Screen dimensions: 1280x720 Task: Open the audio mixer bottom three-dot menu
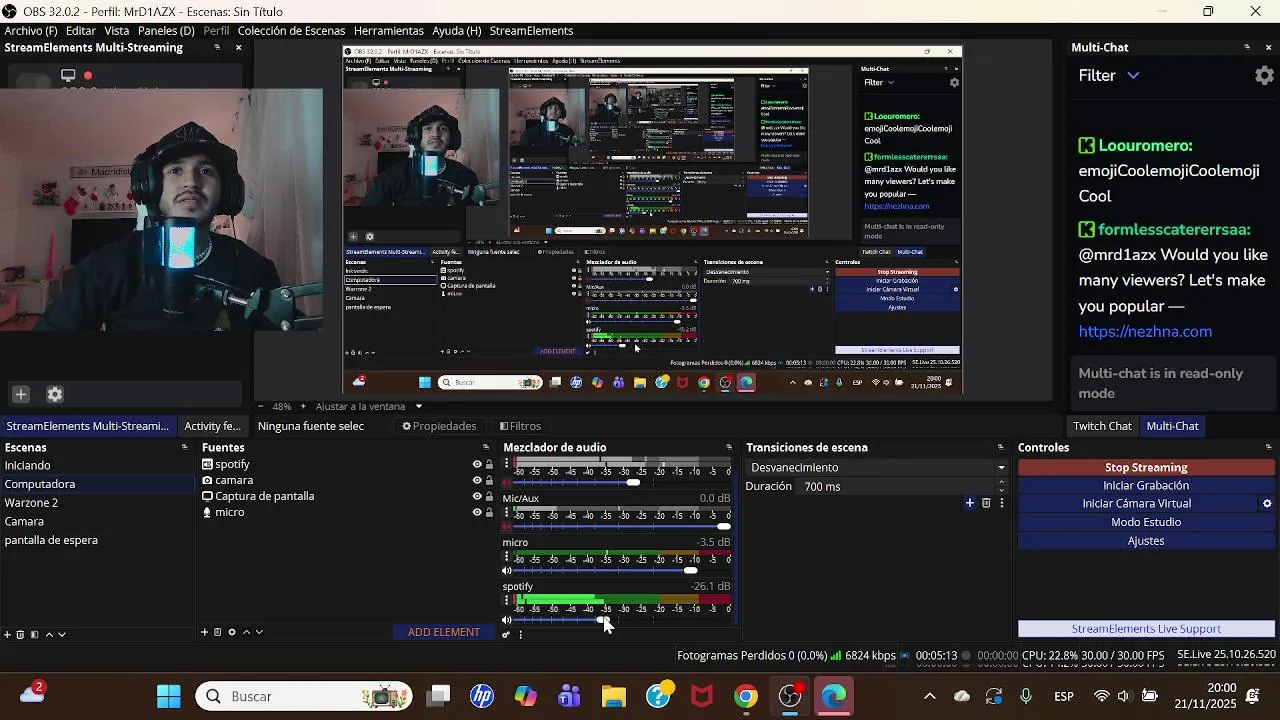point(520,635)
